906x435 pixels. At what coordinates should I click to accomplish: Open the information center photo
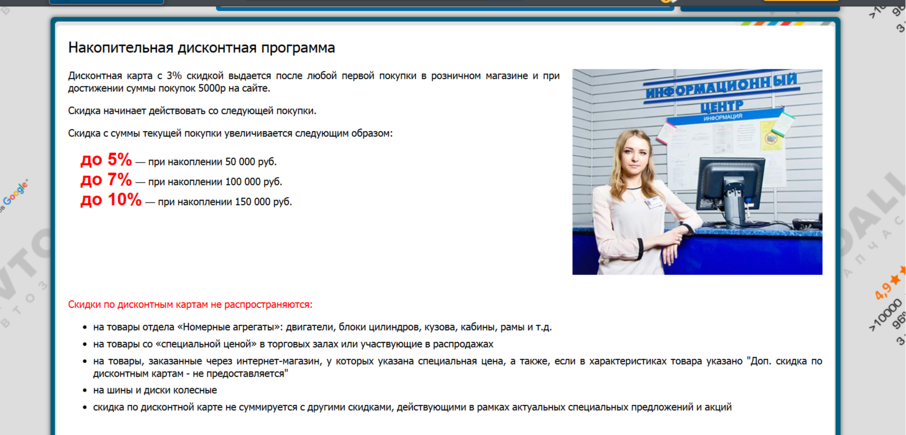pyautogui.click(x=697, y=172)
